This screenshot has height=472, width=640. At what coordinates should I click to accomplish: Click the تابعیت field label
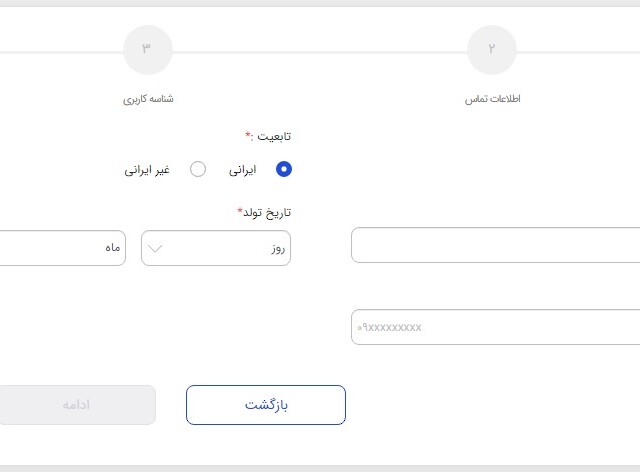267,135
